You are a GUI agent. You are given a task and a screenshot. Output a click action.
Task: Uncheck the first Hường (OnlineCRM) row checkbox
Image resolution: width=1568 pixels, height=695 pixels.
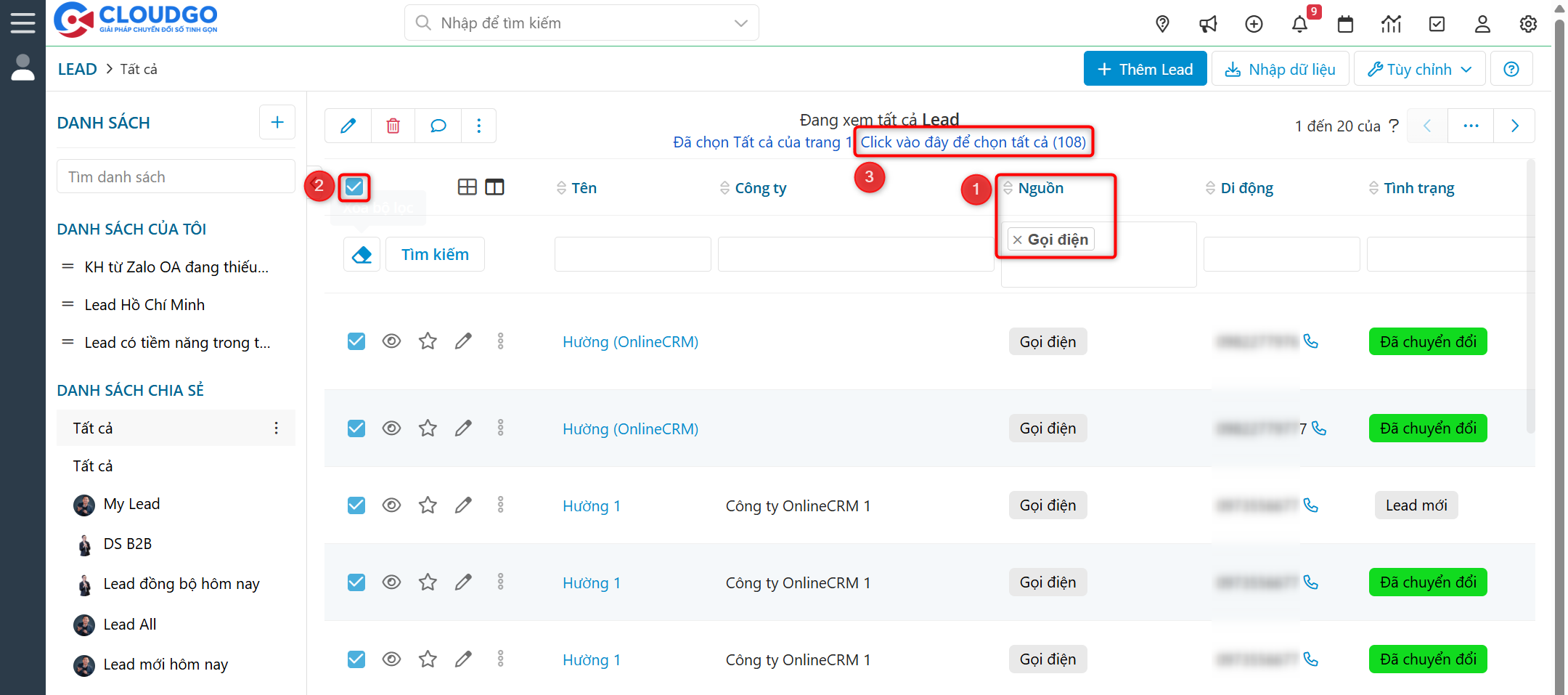pos(356,341)
